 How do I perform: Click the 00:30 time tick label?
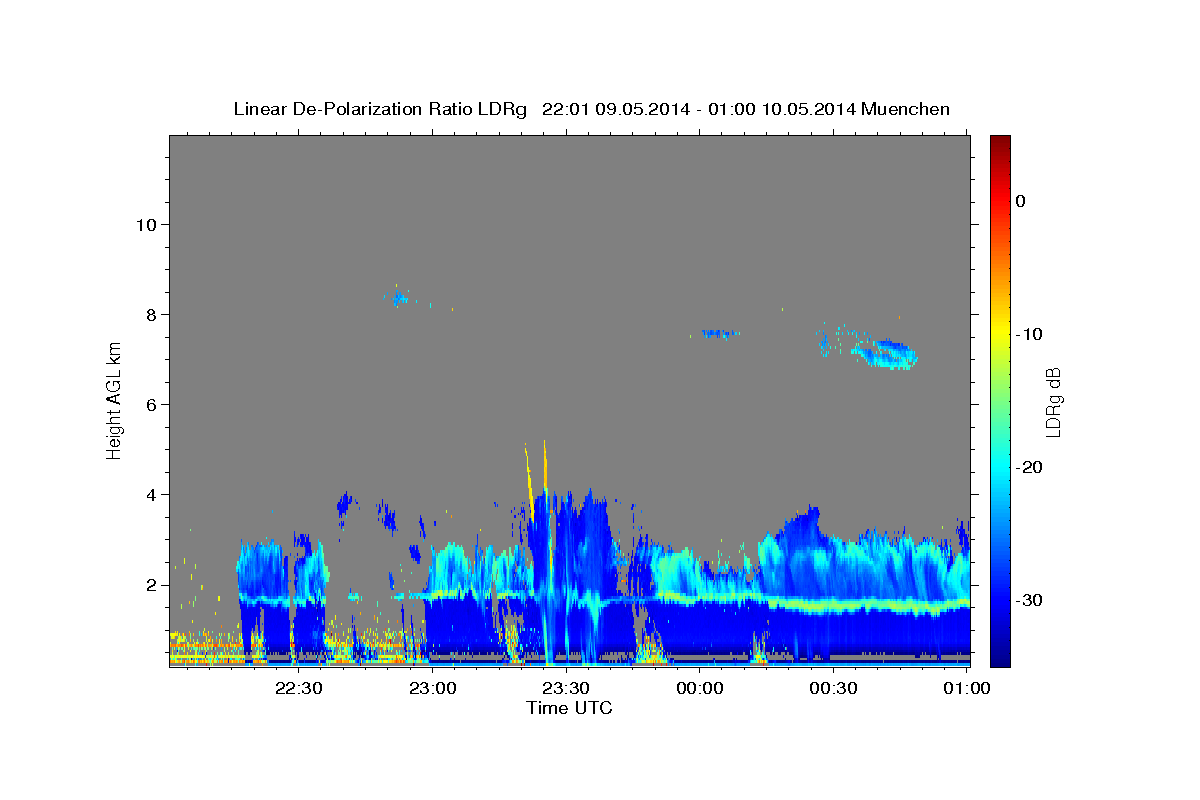[x=832, y=688]
